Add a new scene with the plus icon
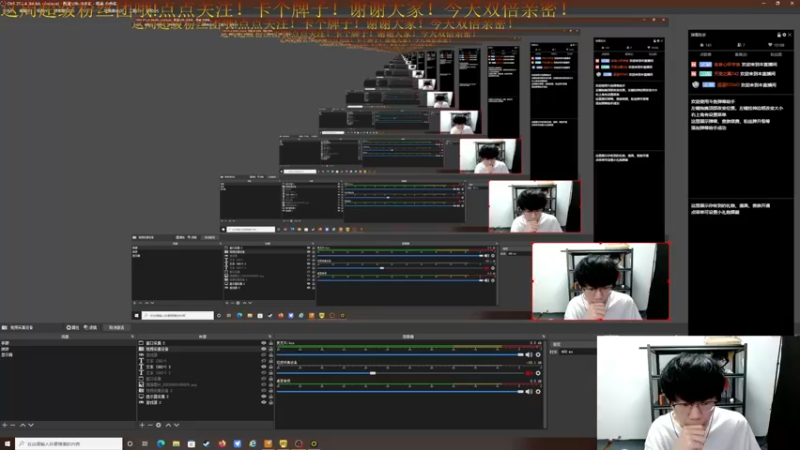800x450 pixels. tap(5, 425)
